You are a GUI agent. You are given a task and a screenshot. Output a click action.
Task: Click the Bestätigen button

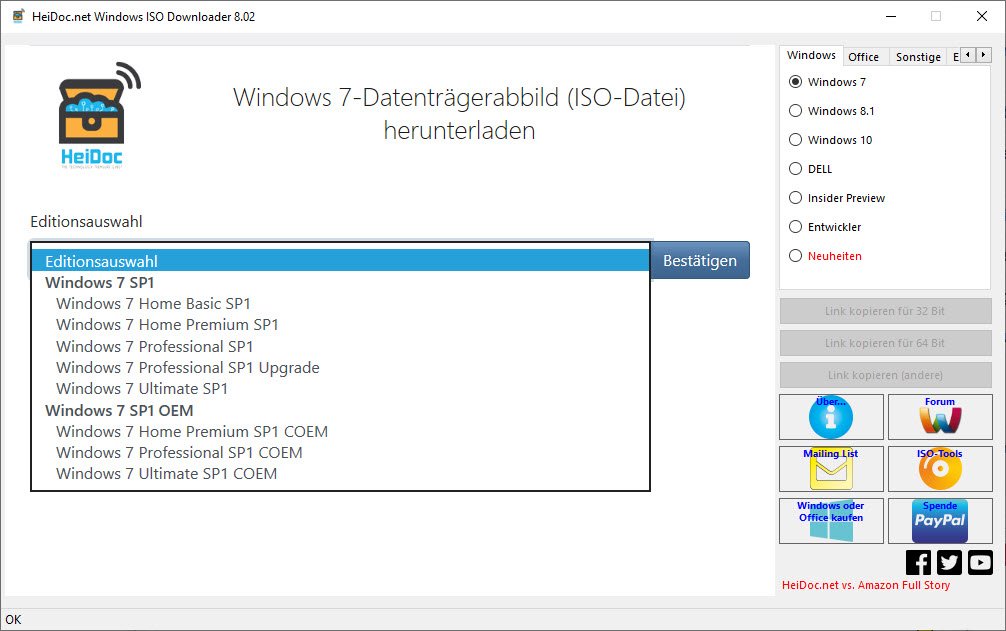point(700,260)
